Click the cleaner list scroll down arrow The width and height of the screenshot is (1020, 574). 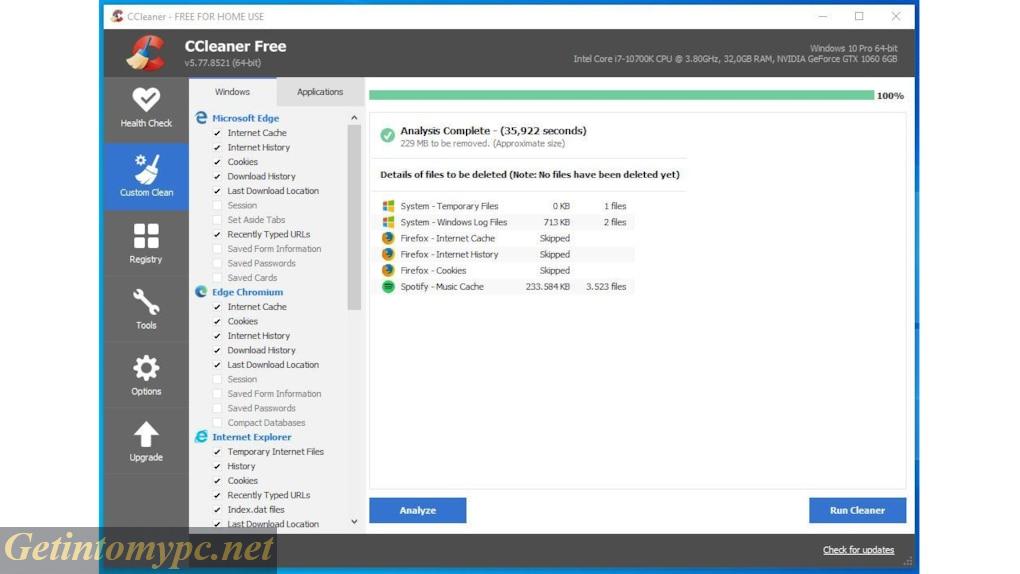click(x=354, y=521)
